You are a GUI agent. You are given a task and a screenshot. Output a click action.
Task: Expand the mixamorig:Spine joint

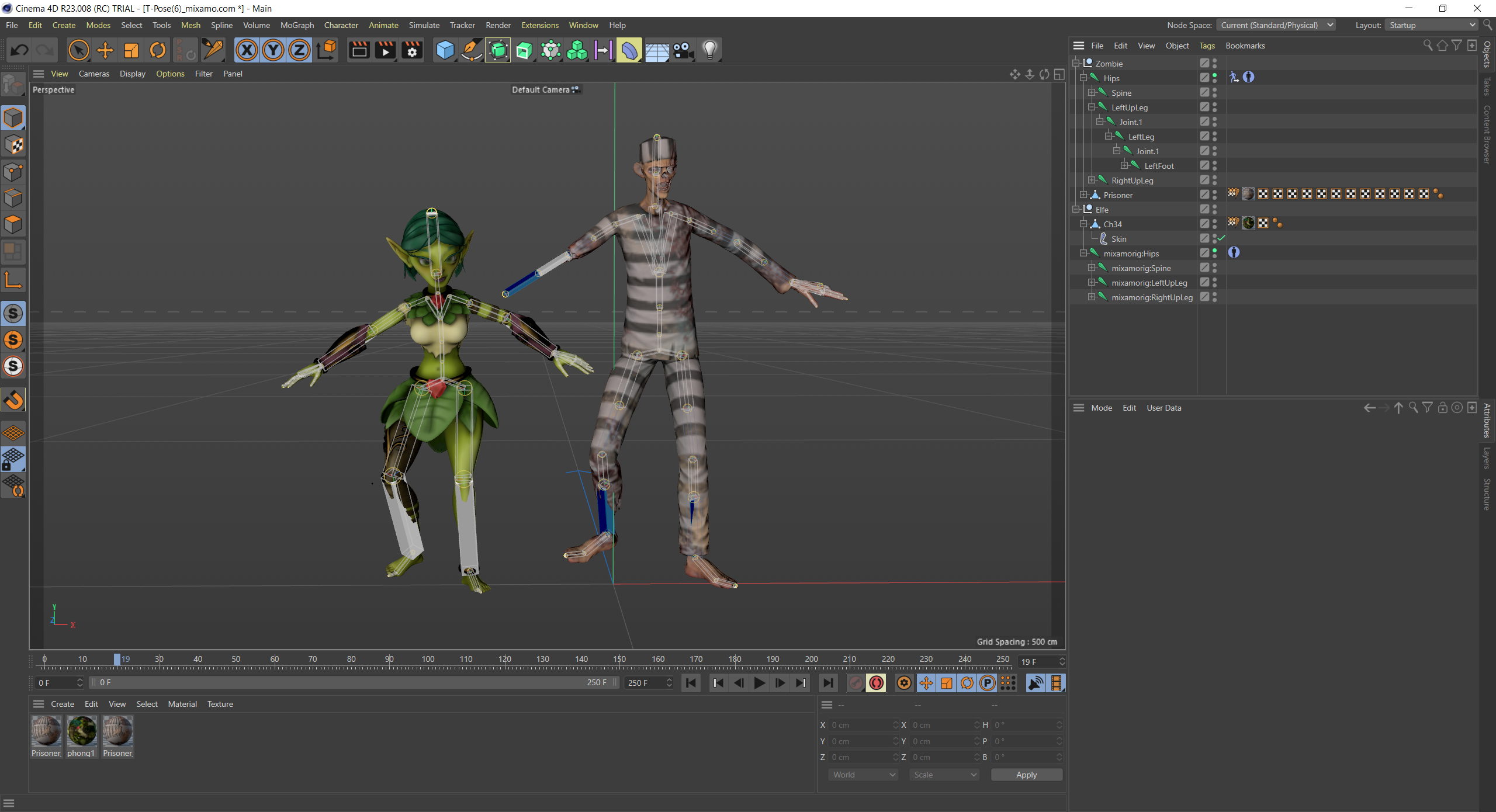tap(1092, 268)
